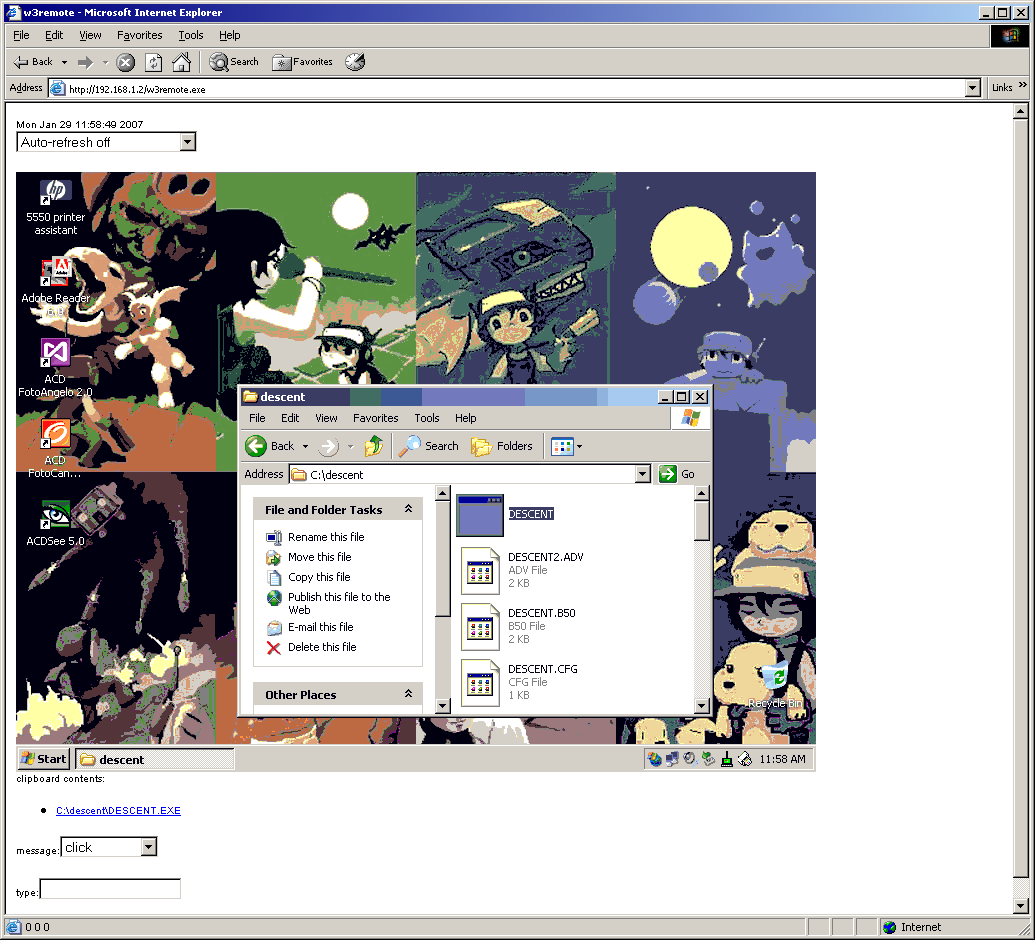This screenshot has height=940, width=1035.
Task: Click the task pane scroll down arrow
Action: (443, 706)
